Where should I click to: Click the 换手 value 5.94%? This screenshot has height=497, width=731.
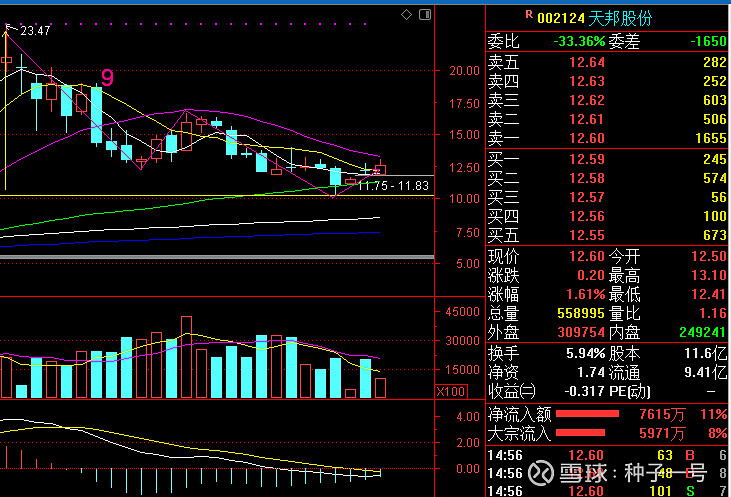(585, 354)
